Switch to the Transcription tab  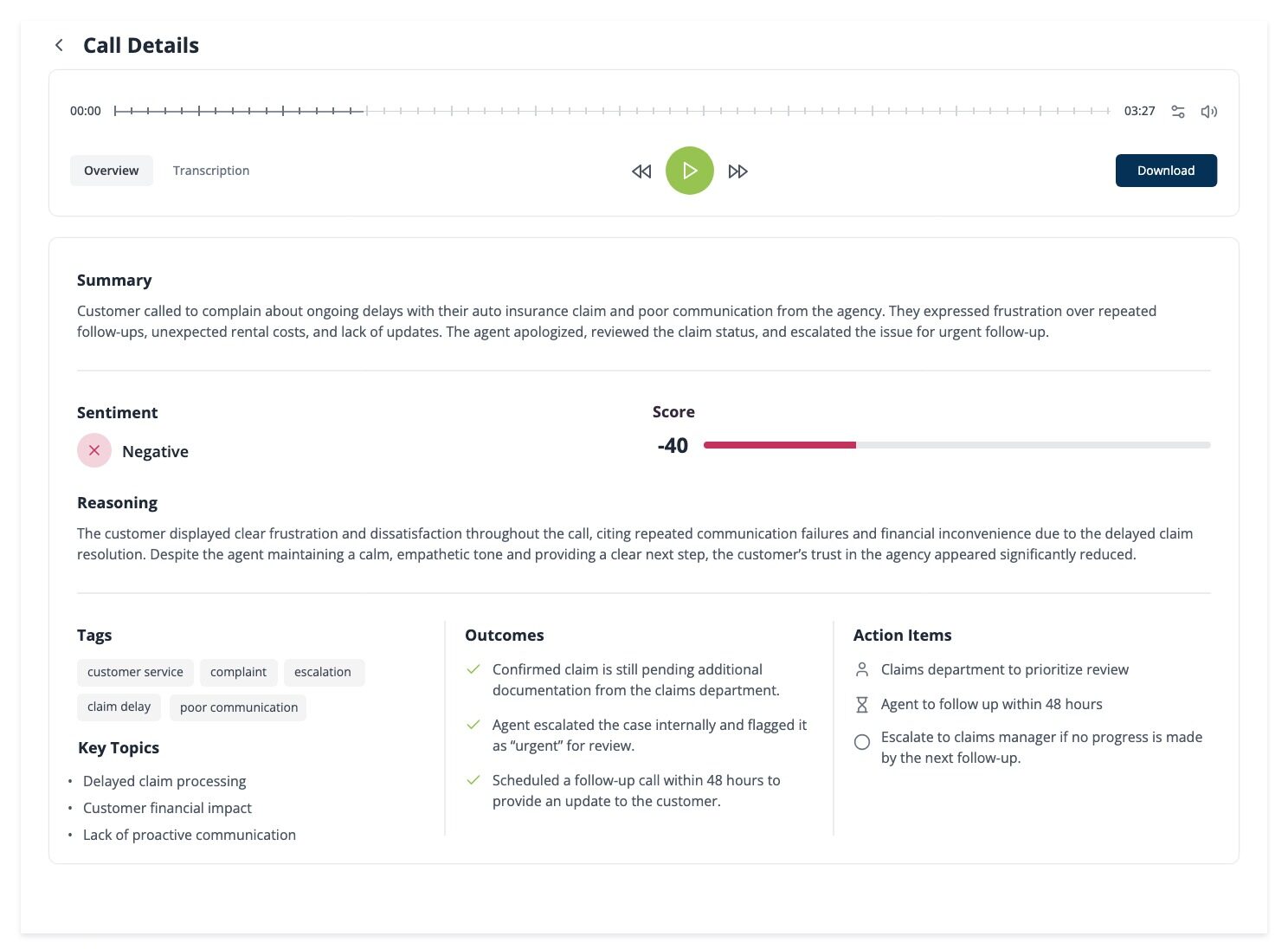click(x=211, y=171)
